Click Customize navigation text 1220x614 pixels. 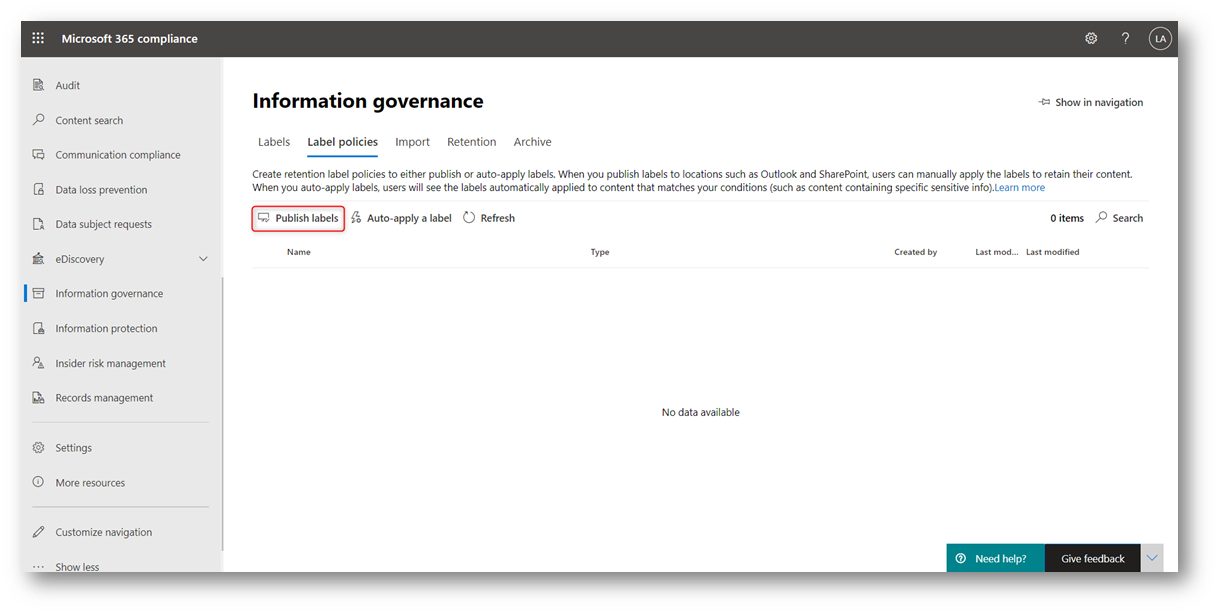click(104, 532)
